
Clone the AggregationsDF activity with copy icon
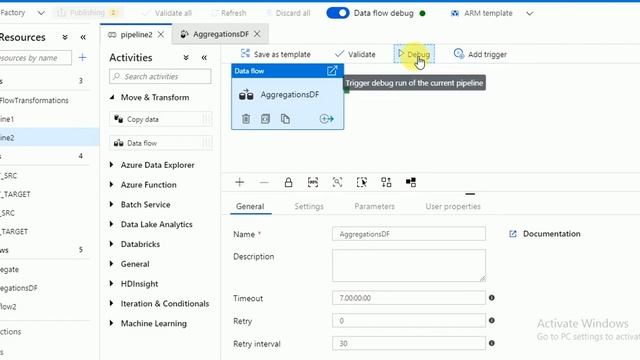point(285,119)
